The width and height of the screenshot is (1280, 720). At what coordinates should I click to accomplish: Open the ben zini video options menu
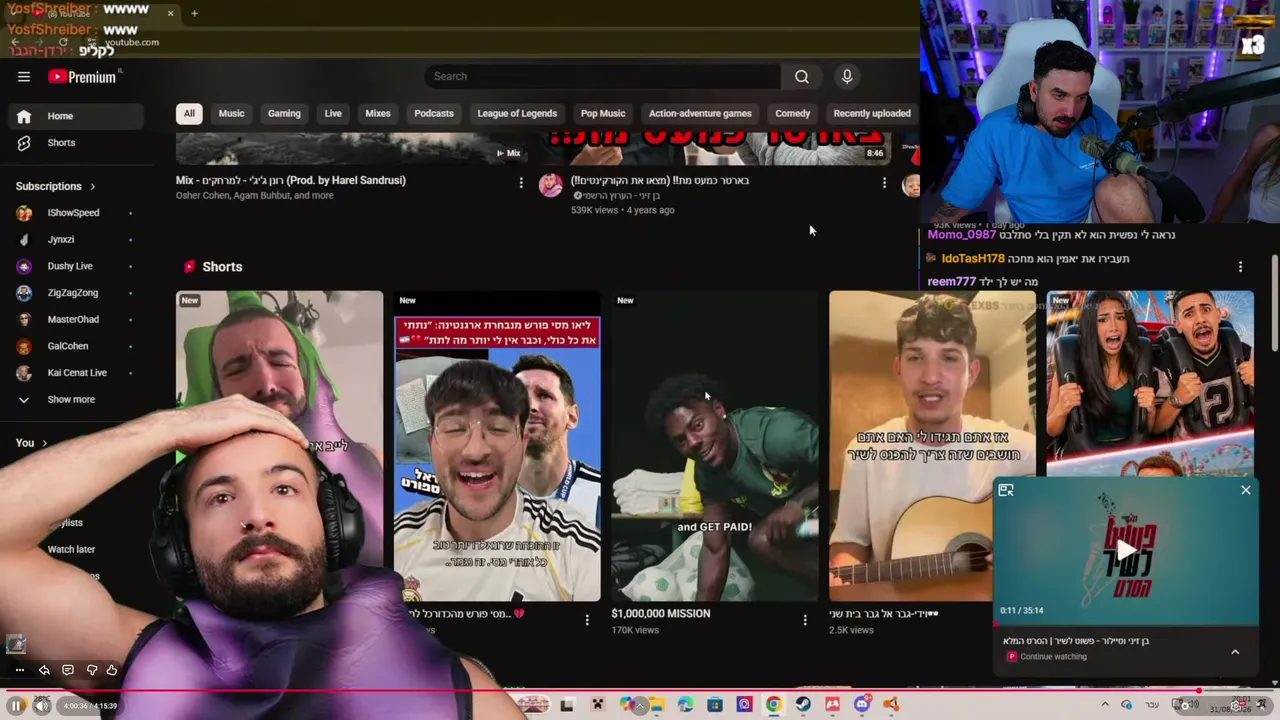pyautogui.click(x=884, y=182)
